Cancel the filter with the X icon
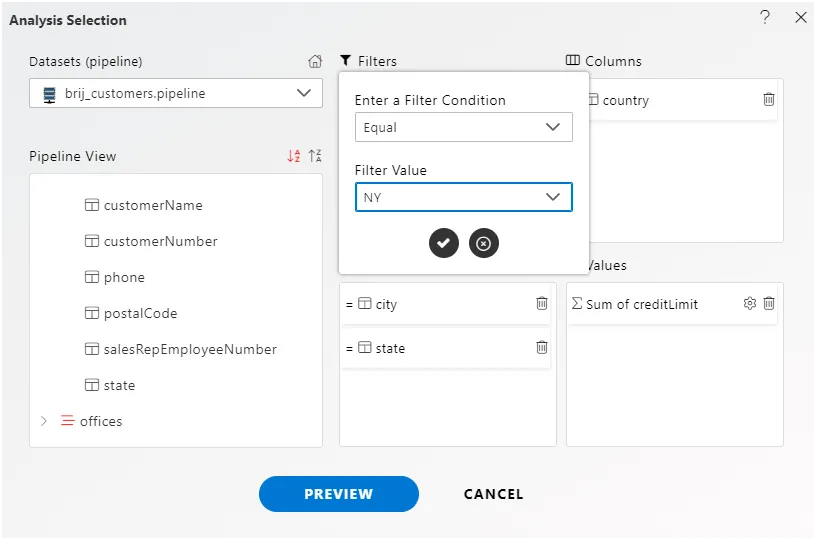 [x=484, y=243]
